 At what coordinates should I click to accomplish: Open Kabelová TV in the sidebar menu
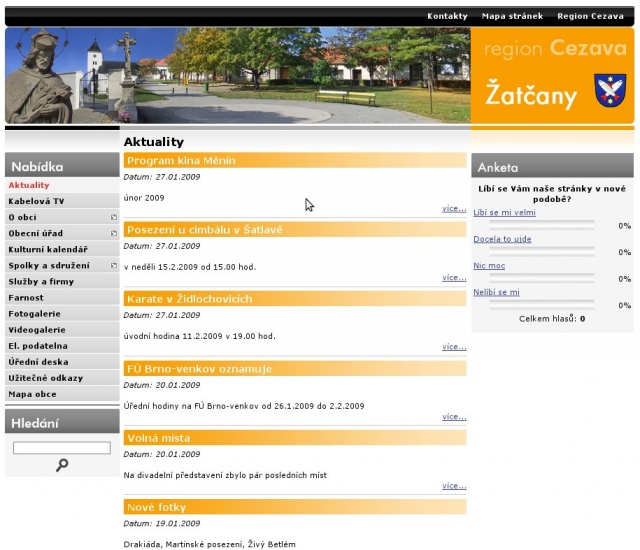tap(36, 201)
